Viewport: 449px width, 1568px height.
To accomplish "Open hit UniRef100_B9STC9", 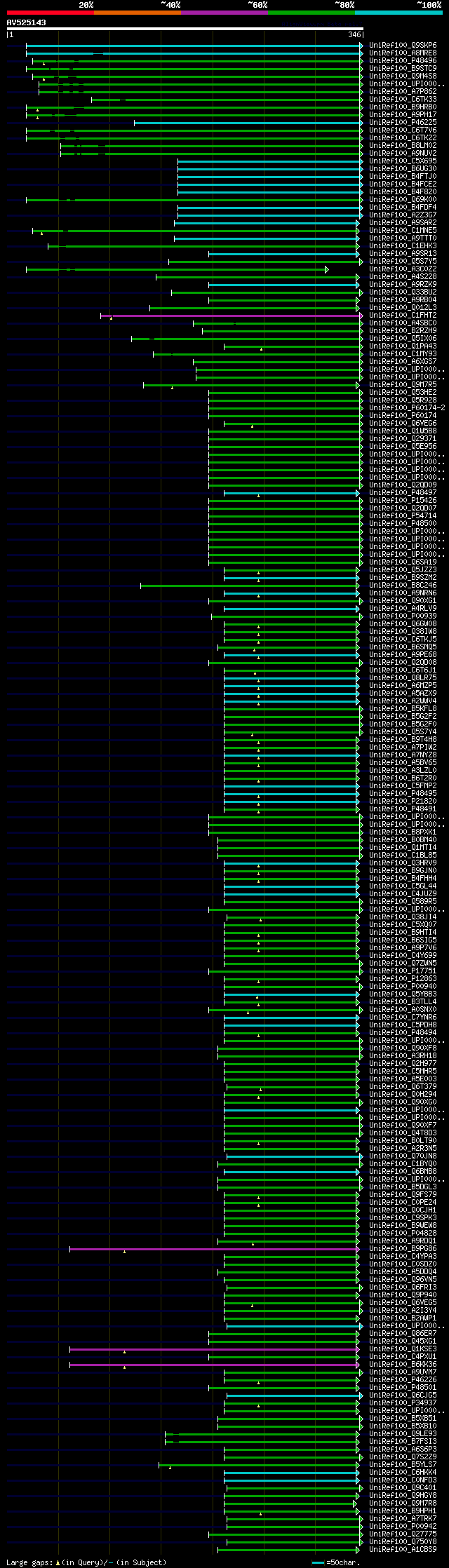I will pyautogui.click(x=403, y=69).
